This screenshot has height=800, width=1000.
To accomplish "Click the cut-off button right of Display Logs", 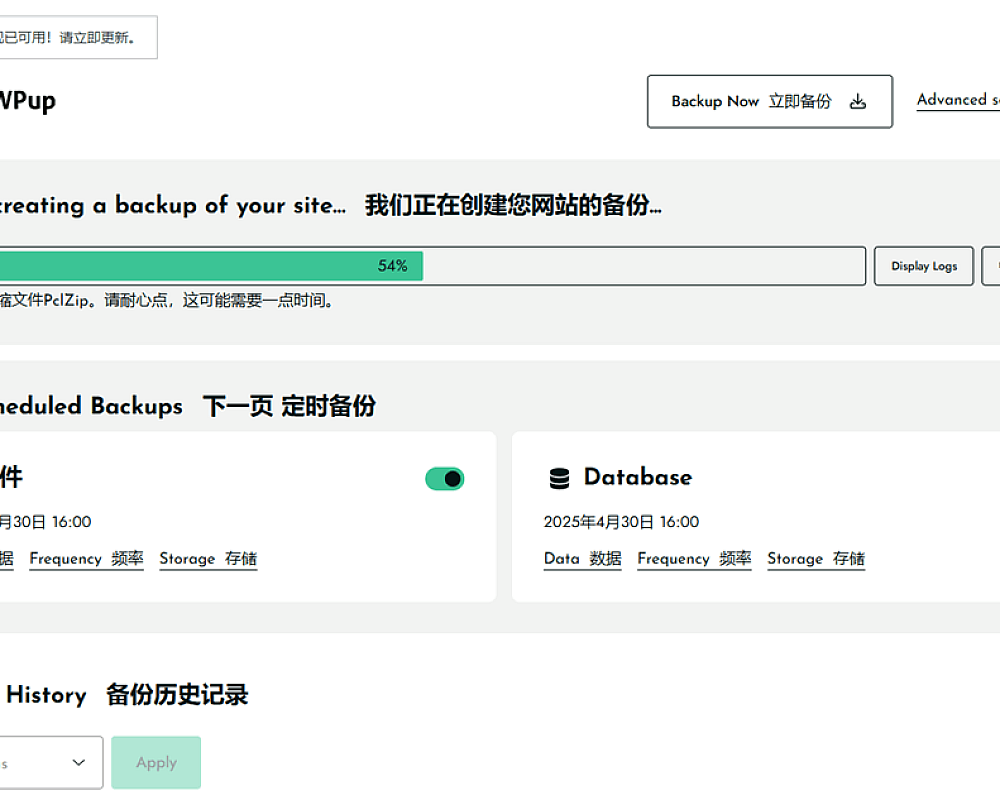I will pyautogui.click(x=992, y=266).
